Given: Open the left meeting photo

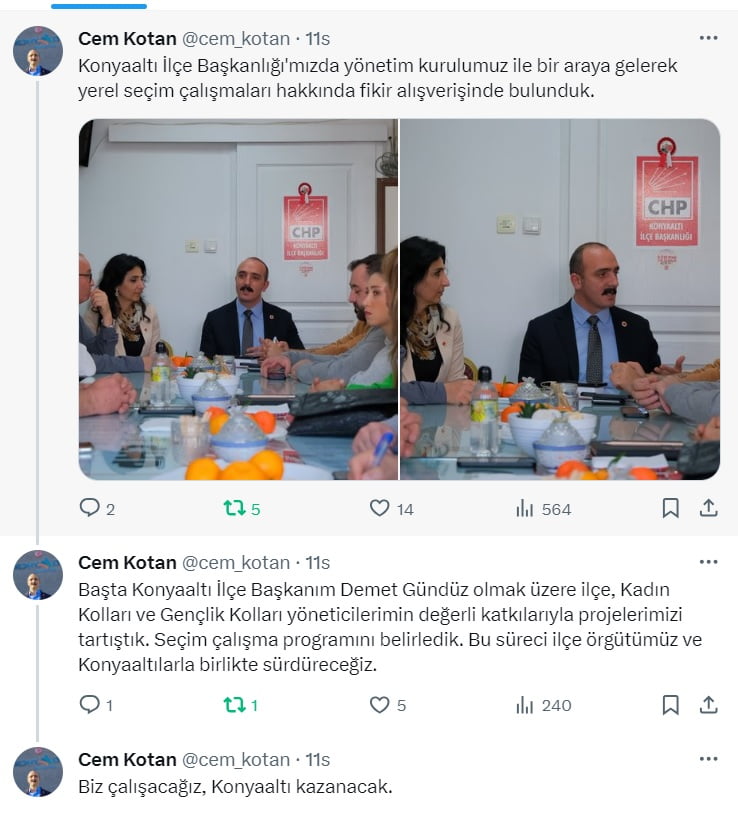Looking at the screenshot, I should click(238, 299).
